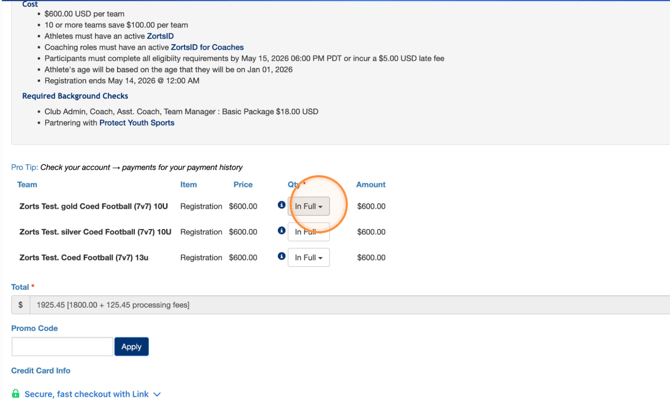Open In Full dropdown for 13u team
The height and width of the screenshot is (401, 670).
[308, 258]
